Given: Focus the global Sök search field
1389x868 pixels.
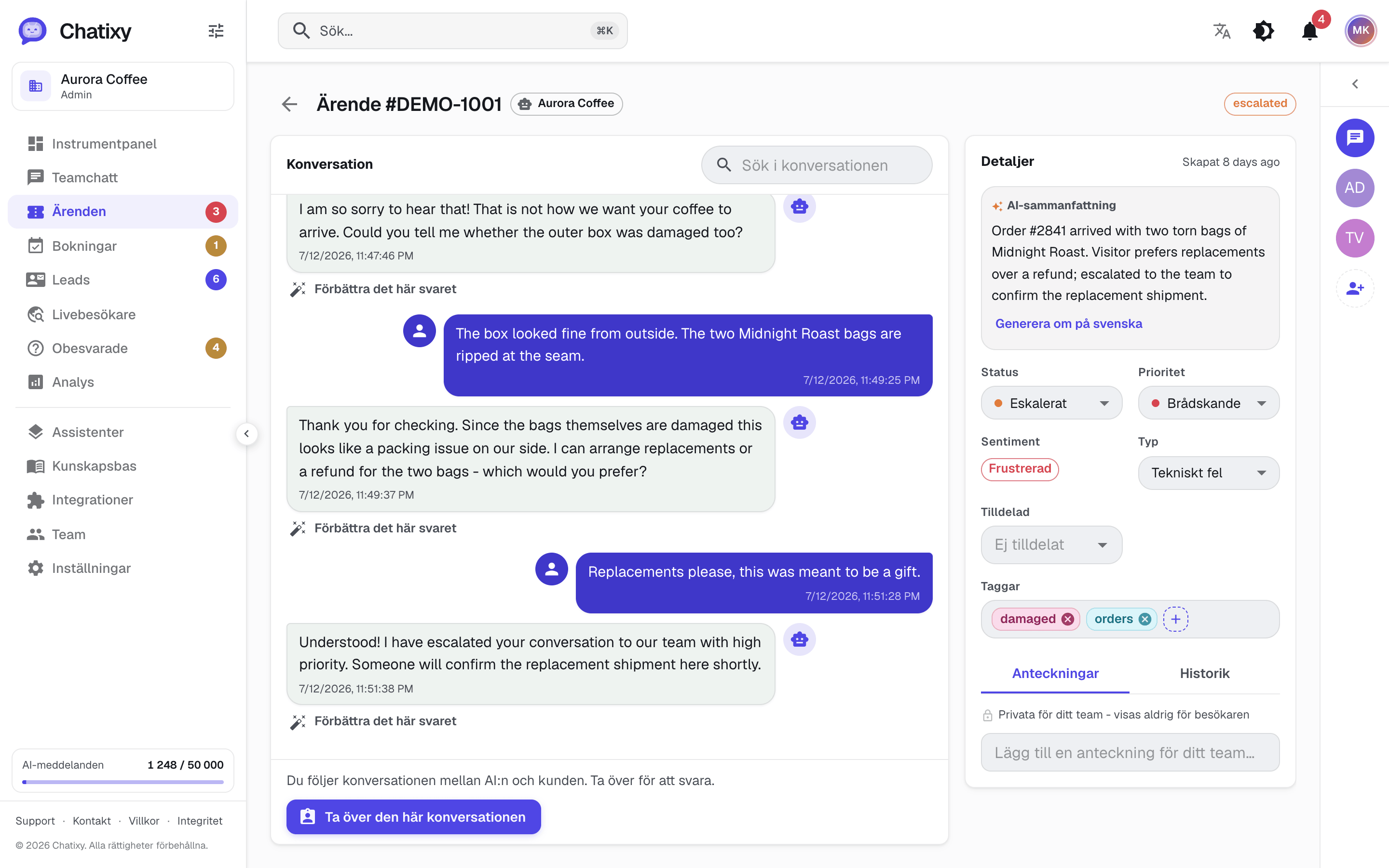Looking at the screenshot, I should [x=452, y=30].
